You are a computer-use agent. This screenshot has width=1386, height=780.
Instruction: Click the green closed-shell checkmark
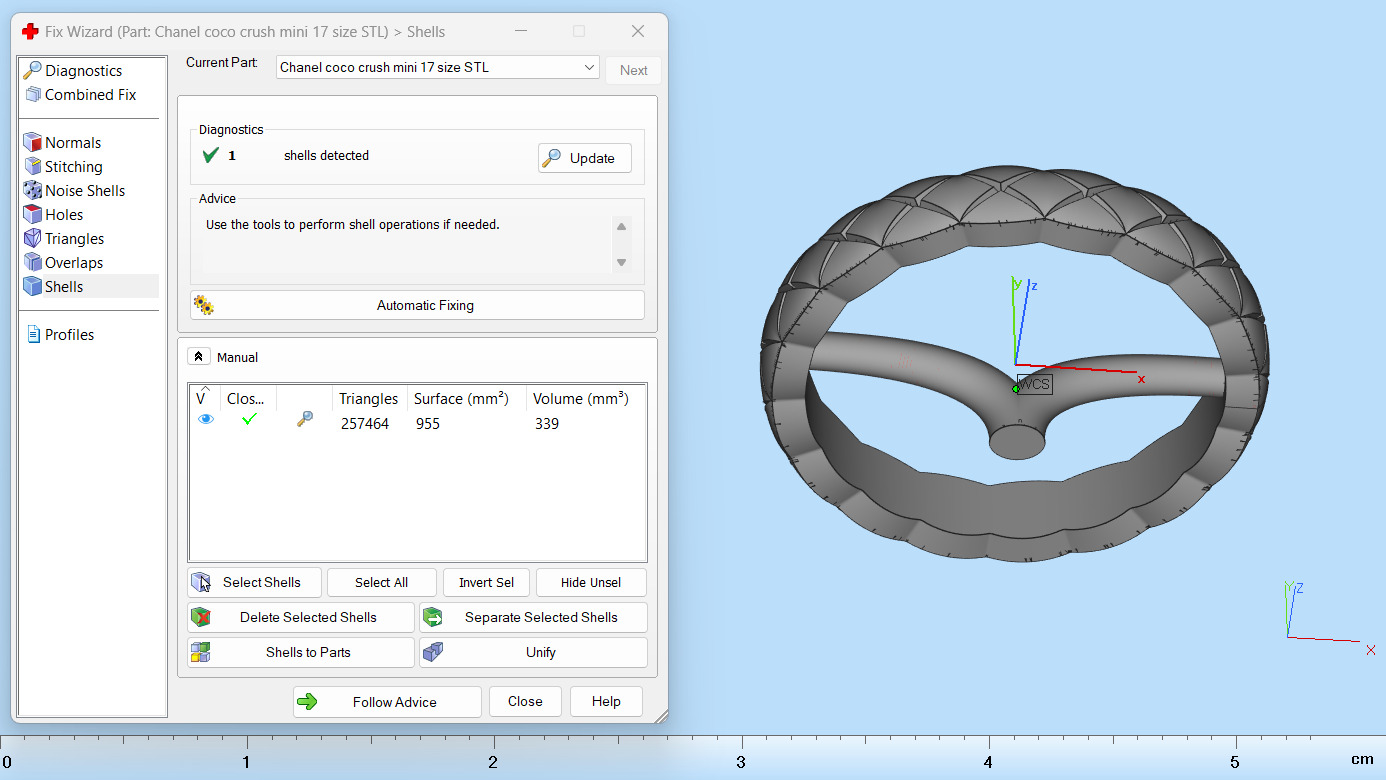coord(249,420)
